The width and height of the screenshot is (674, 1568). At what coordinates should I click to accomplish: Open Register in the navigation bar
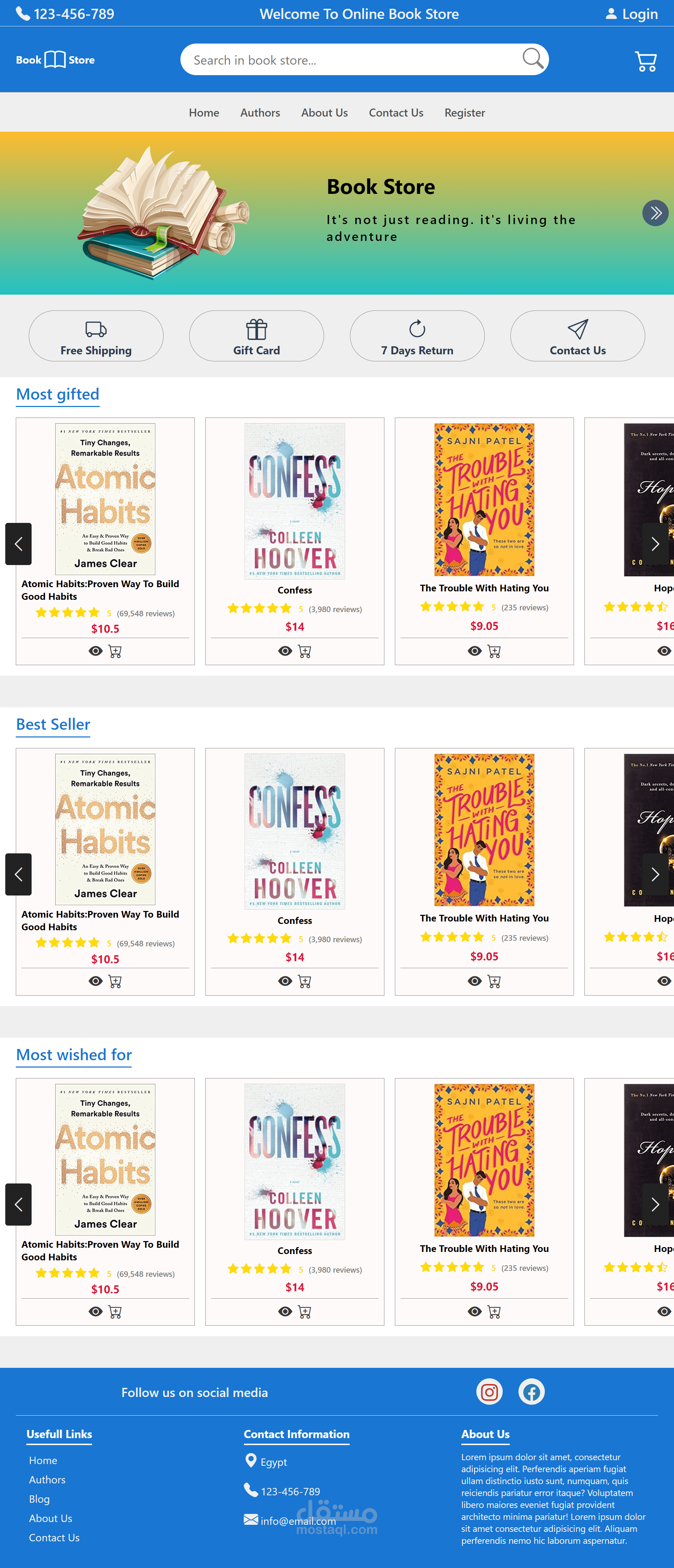point(464,113)
